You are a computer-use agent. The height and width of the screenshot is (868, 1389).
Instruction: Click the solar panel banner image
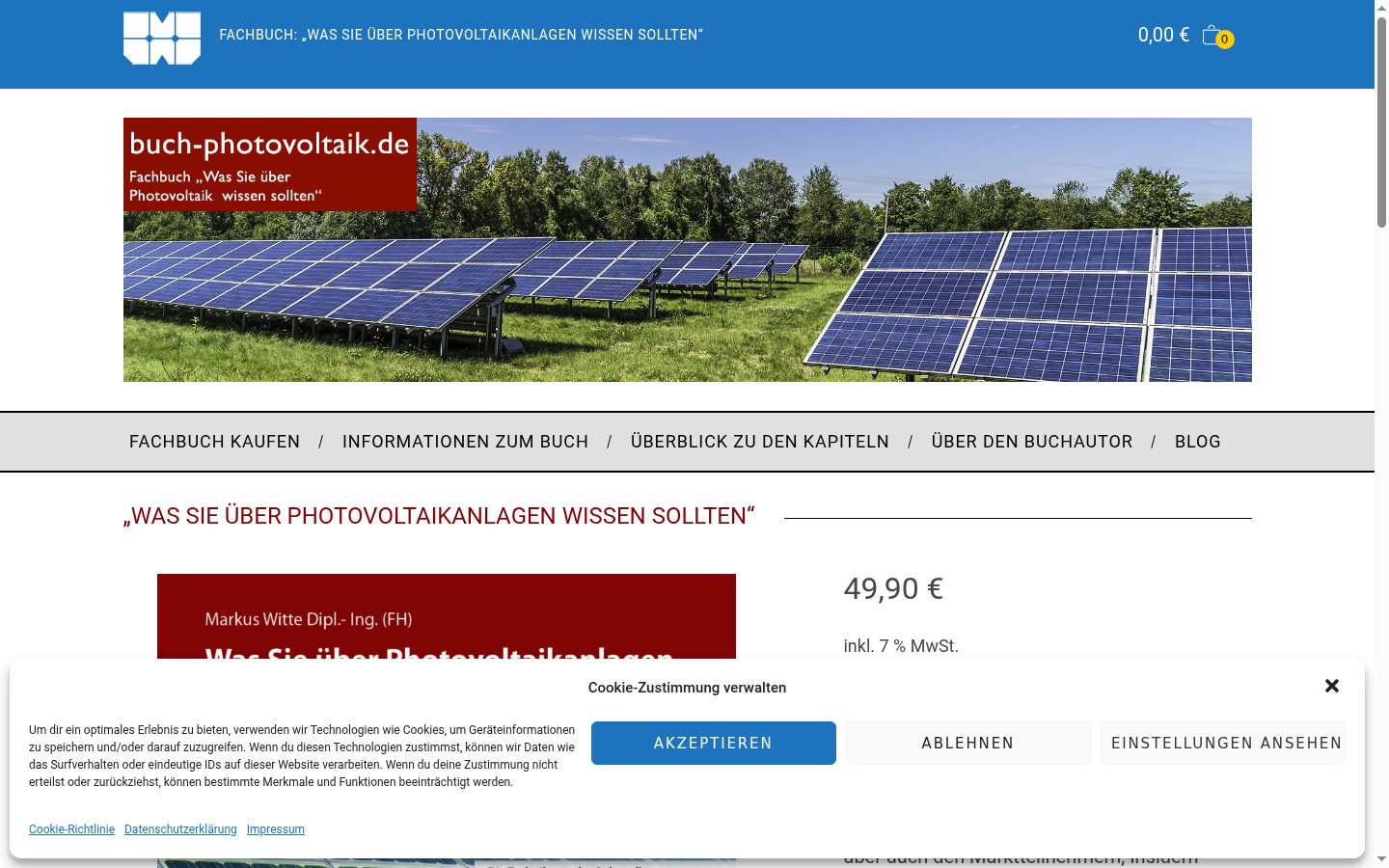tap(688, 250)
